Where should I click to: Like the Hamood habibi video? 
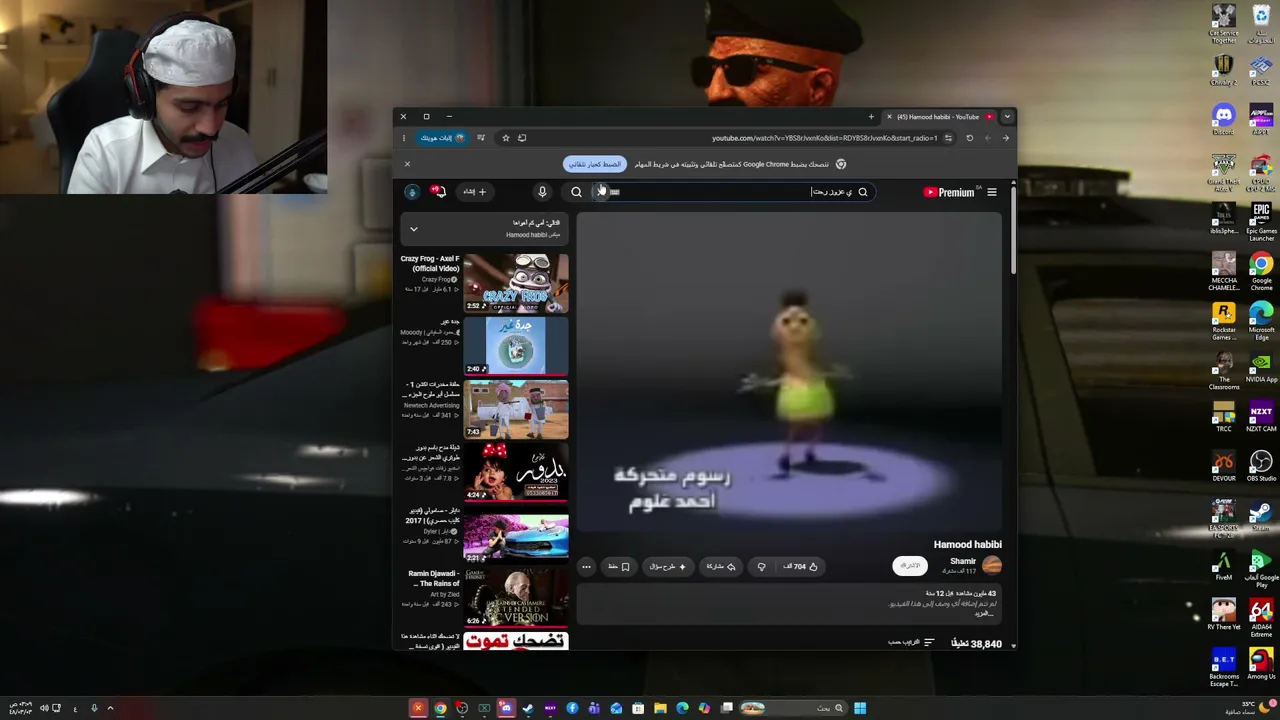[801, 567]
